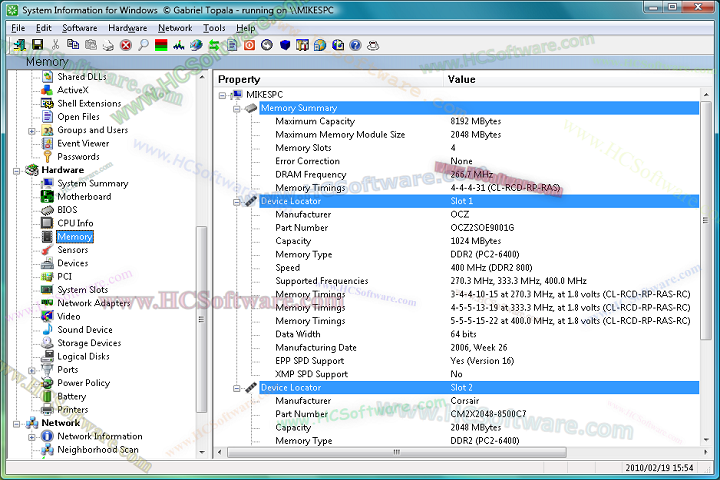The height and width of the screenshot is (480, 720).
Task: Collapse the Network tree section
Action: (17, 424)
